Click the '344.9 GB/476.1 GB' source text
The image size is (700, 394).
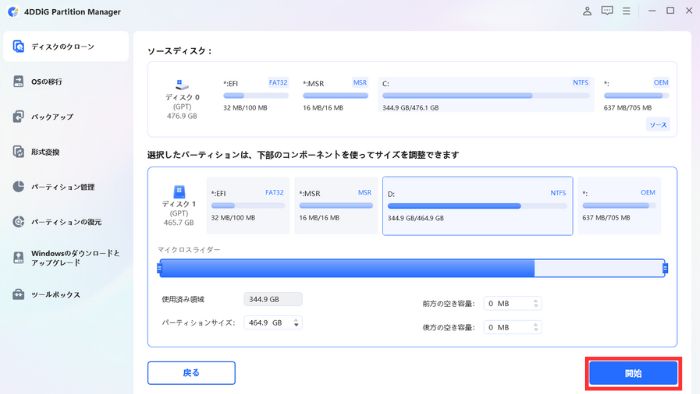pyautogui.click(x=410, y=108)
